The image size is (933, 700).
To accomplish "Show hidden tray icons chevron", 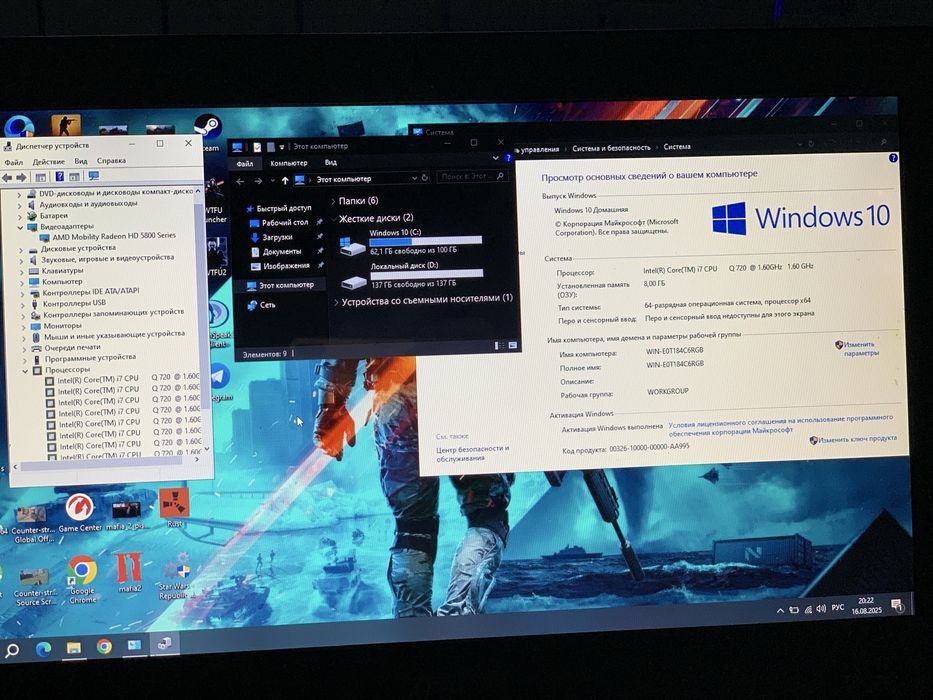I will pos(780,610).
